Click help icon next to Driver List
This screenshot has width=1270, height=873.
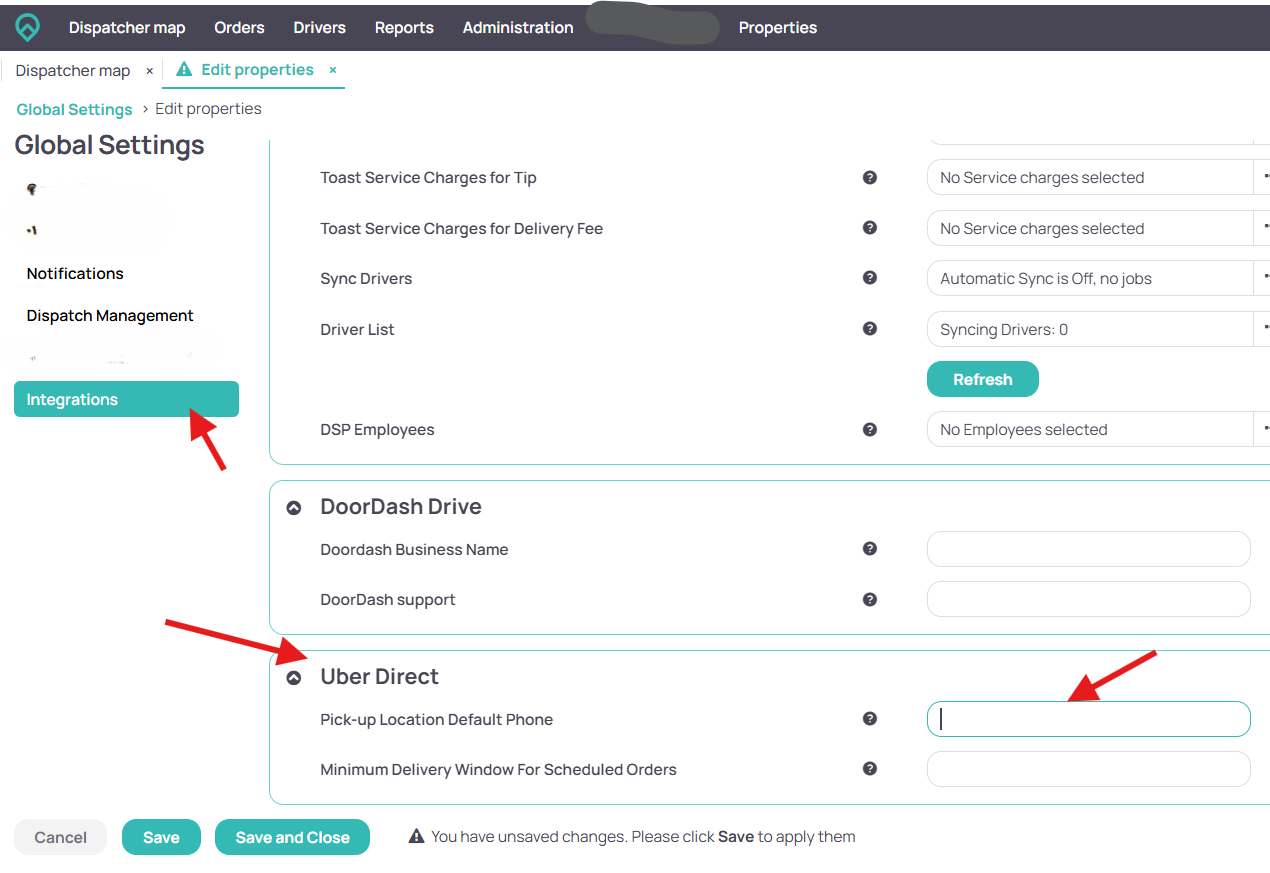[870, 328]
